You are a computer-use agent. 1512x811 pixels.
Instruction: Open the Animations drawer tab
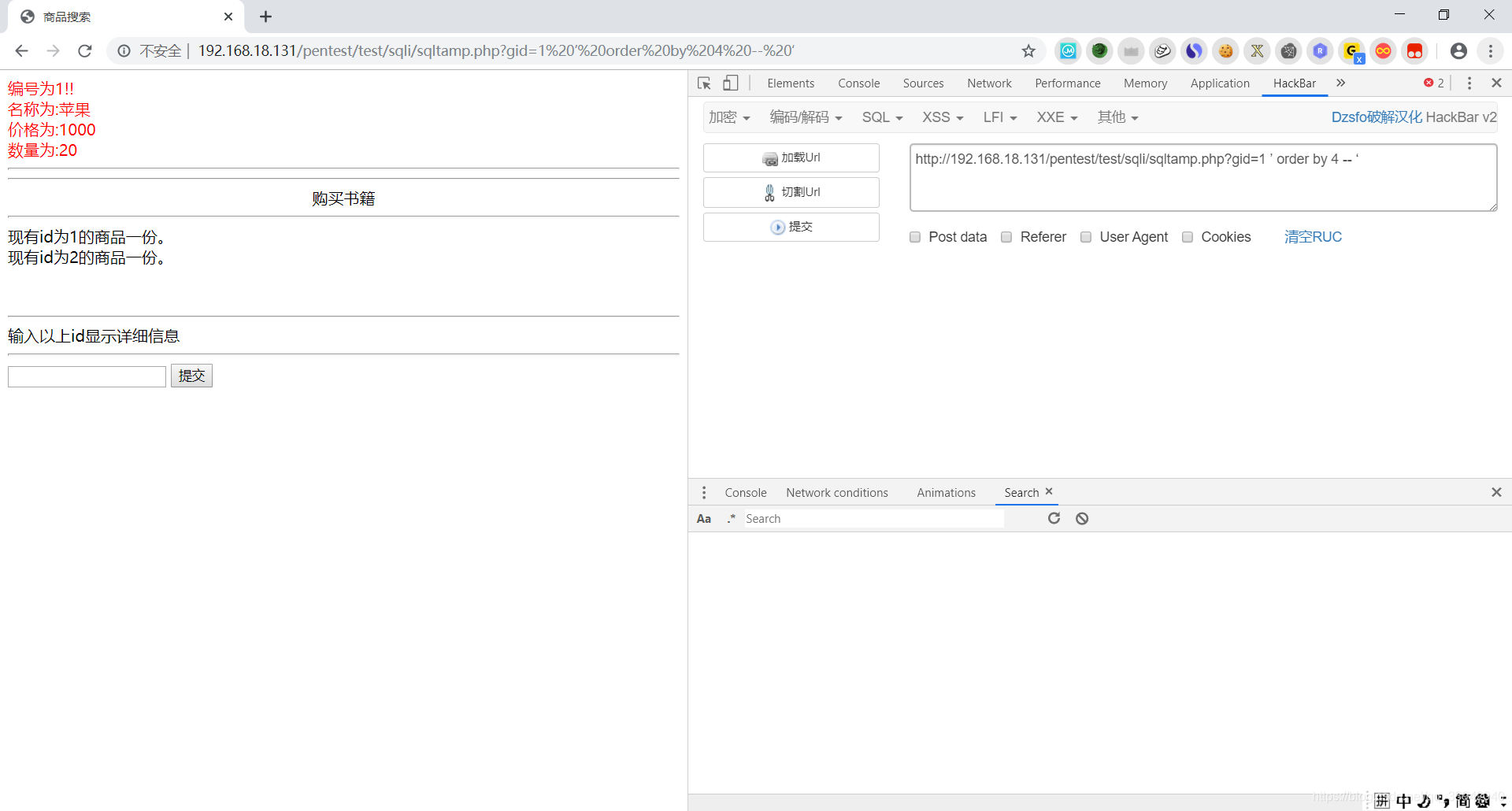coord(946,493)
